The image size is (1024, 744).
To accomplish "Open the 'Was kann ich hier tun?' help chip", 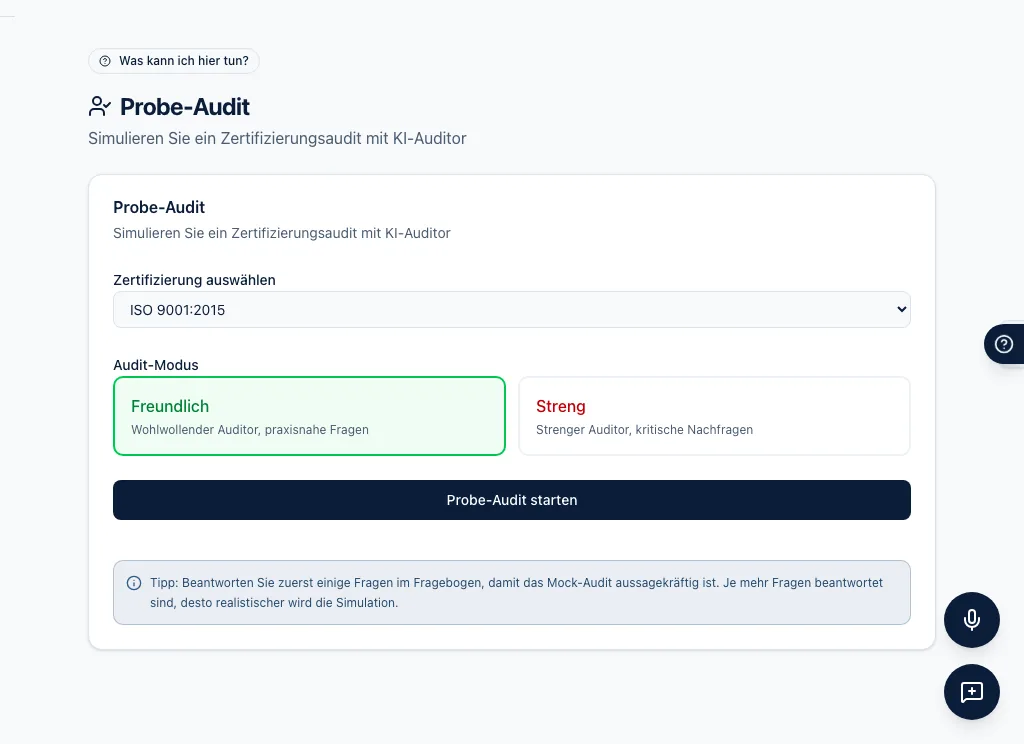I will point(174,61).
